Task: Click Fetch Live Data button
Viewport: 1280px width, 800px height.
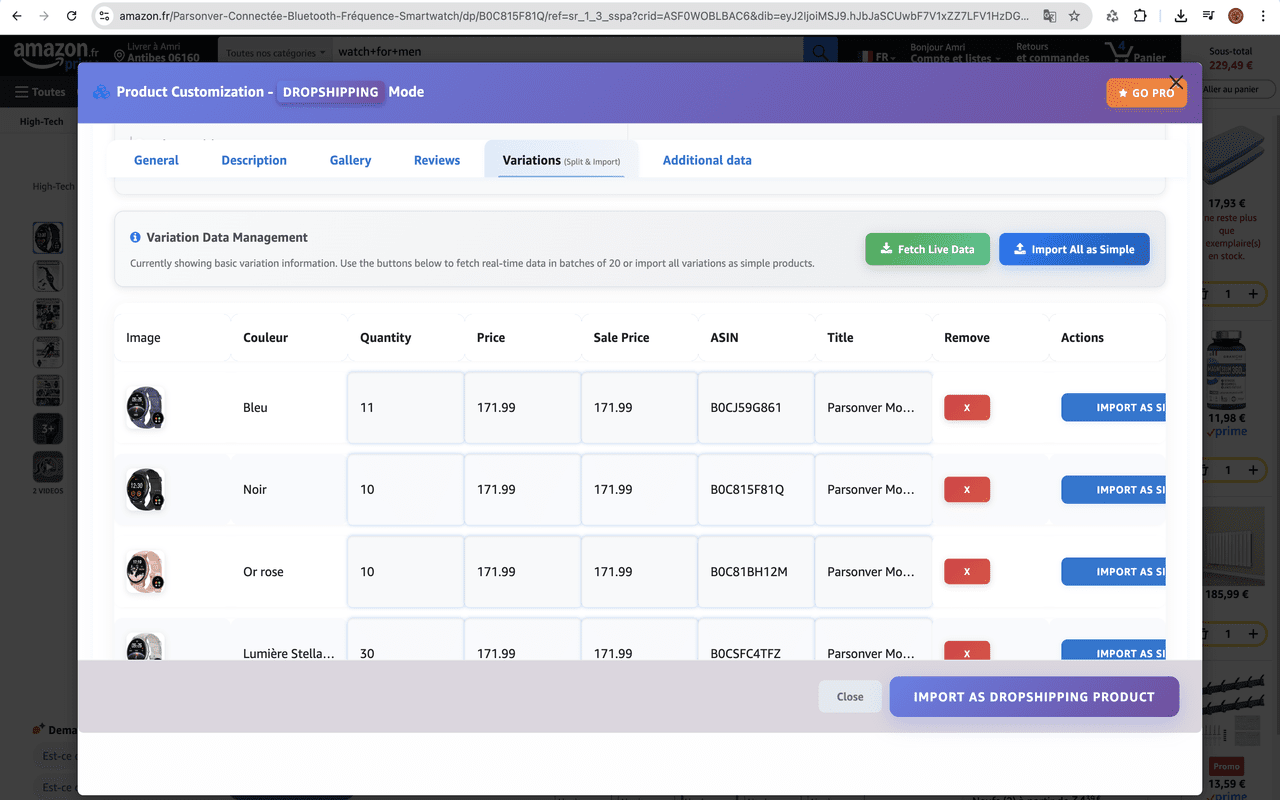Action: coord(927,249)
